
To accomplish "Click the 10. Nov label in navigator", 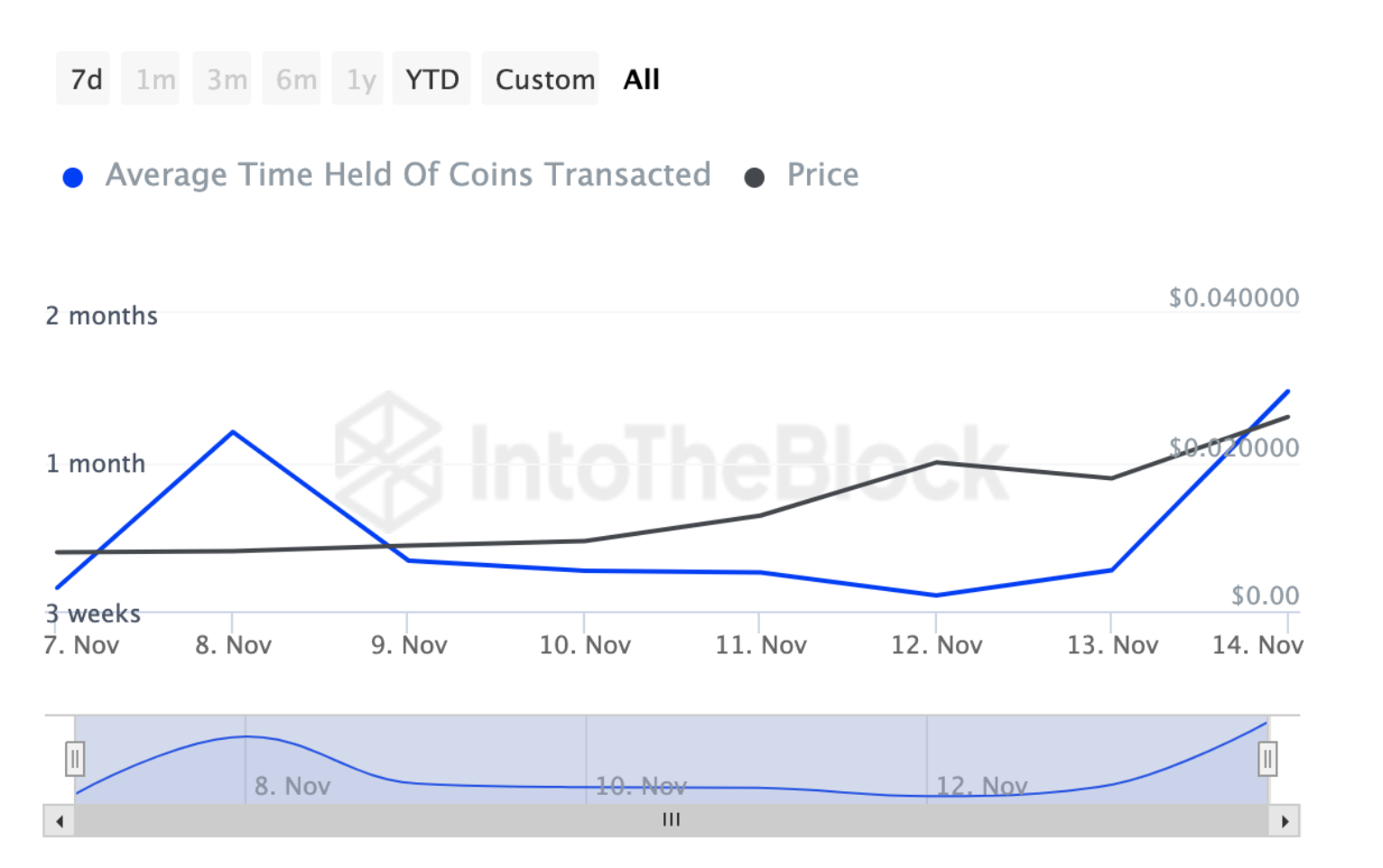I will coord(641,787).
